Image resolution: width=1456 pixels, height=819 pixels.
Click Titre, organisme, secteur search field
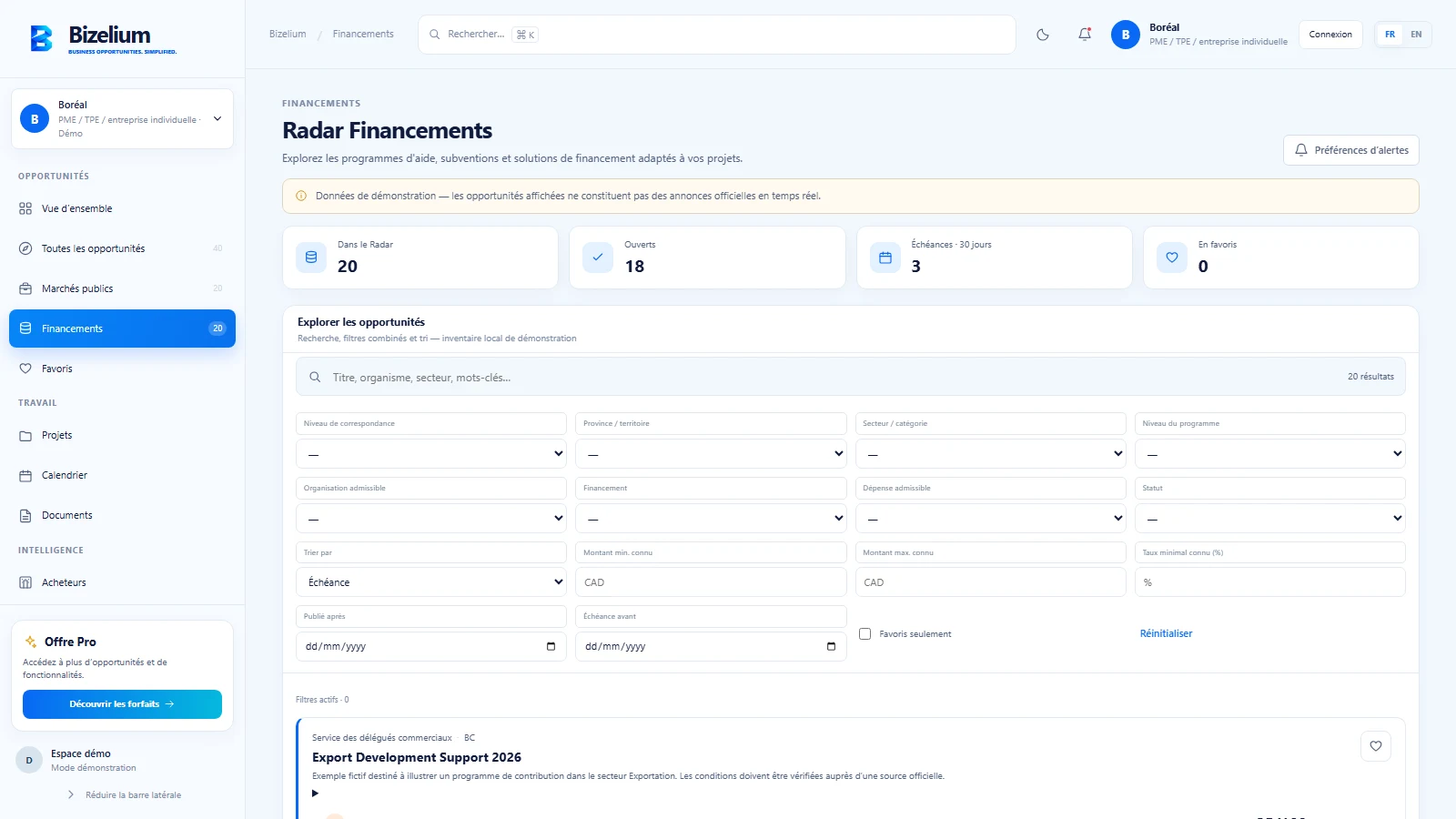[851, 377]
